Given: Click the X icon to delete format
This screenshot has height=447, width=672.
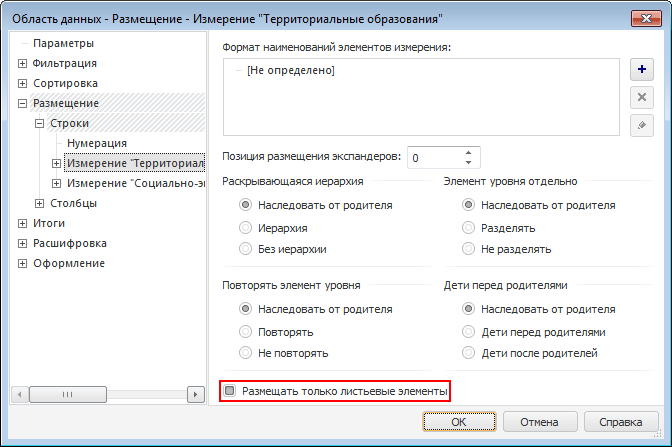Looking at the screenshot, I should click(642, 97).
